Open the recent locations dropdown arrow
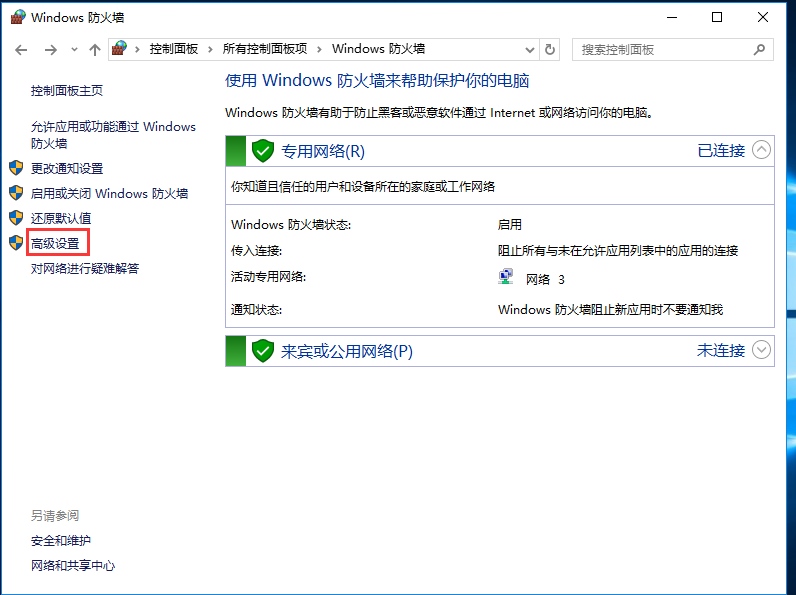 click(x=75, y=50)
